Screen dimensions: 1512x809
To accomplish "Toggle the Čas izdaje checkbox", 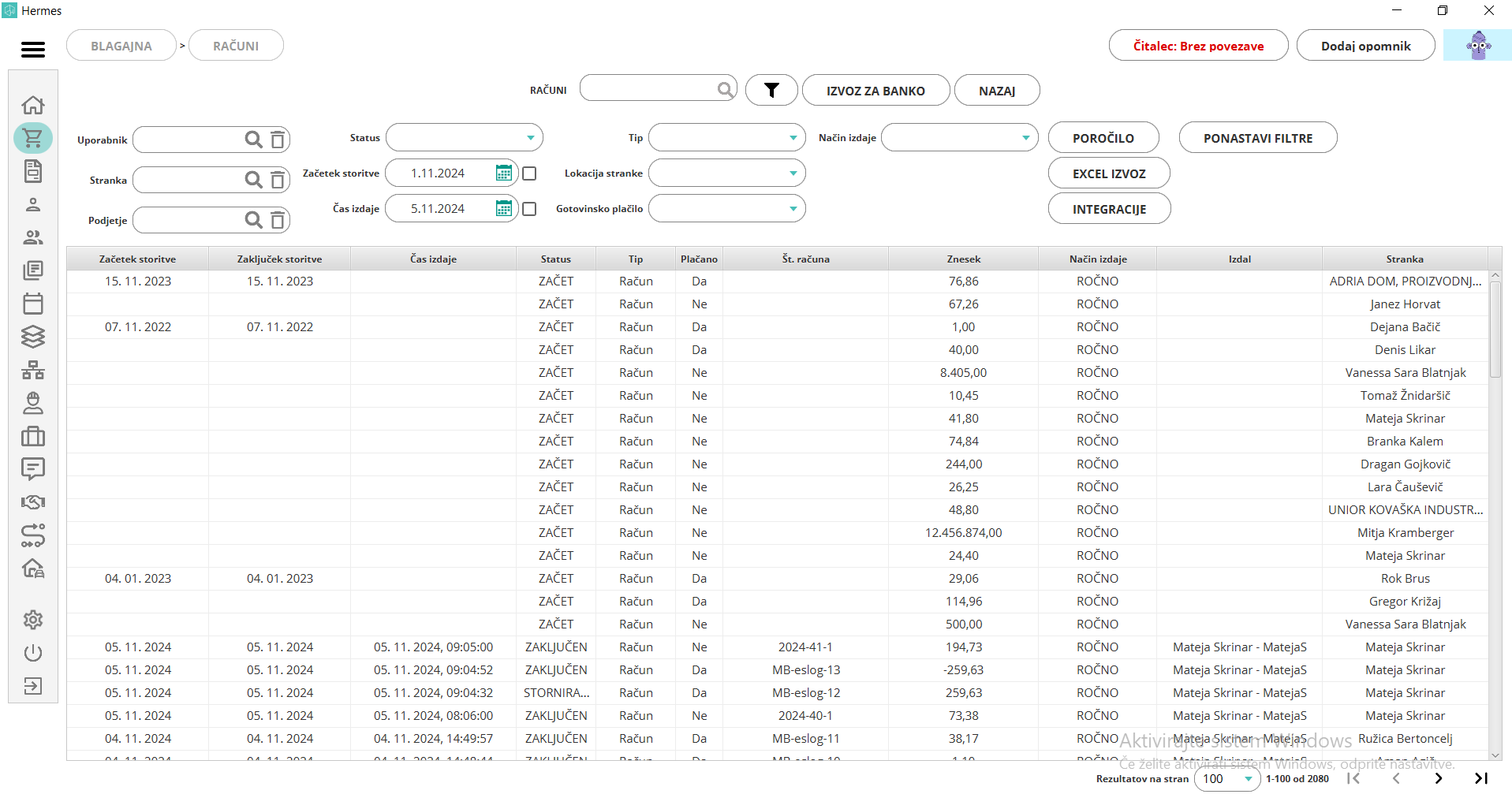I will click(x=530, y=209).
